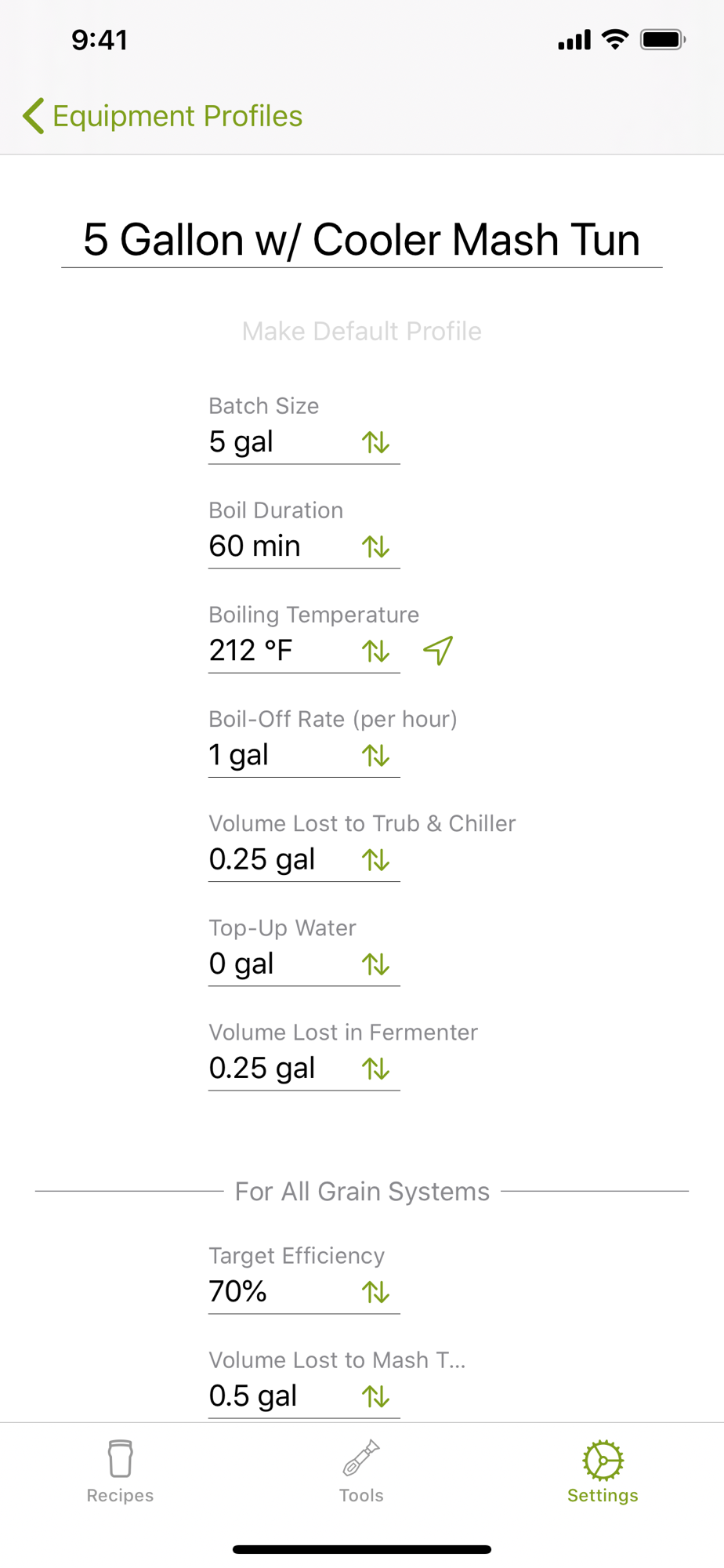Tap the Volume Lost to Mash Tun swap arrows

pos(376,1396)
